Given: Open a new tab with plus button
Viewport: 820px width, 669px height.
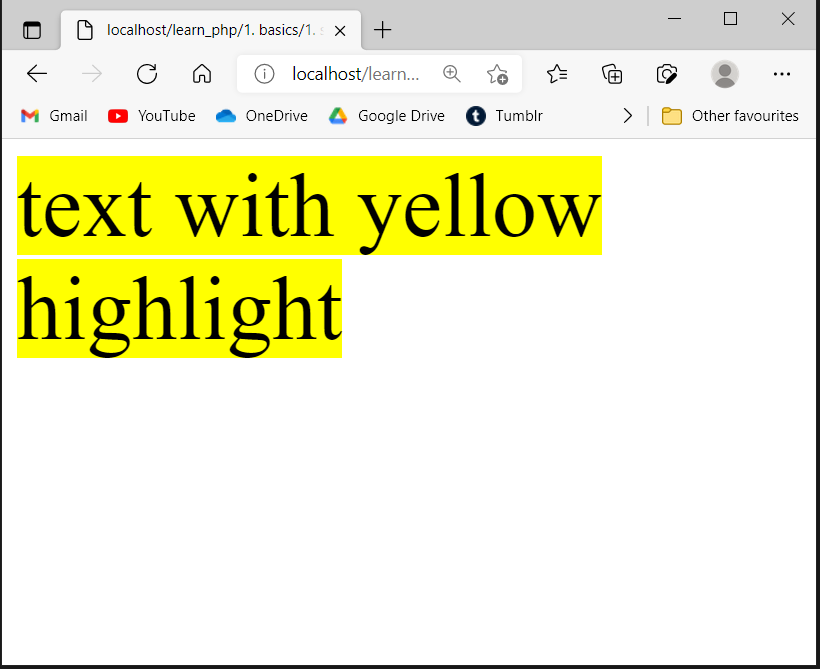Looking at the screenshot, I should (382, 30).
